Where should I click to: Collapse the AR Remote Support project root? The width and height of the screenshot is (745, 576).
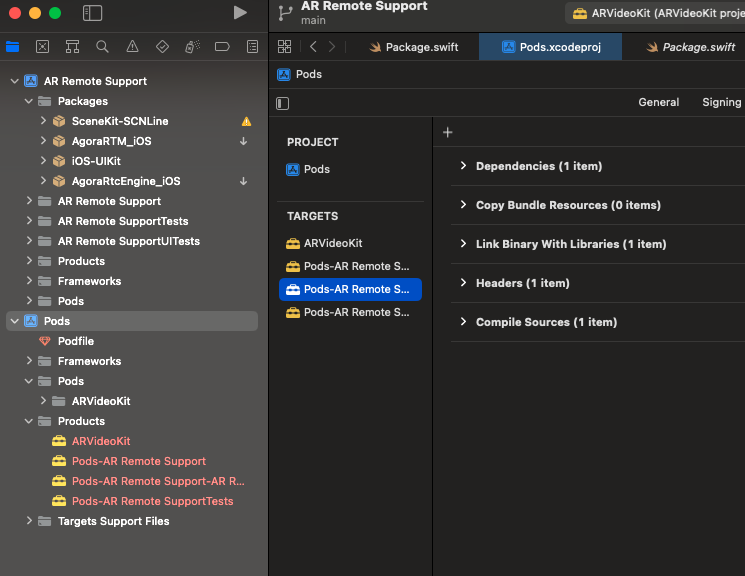pos(14,81)
